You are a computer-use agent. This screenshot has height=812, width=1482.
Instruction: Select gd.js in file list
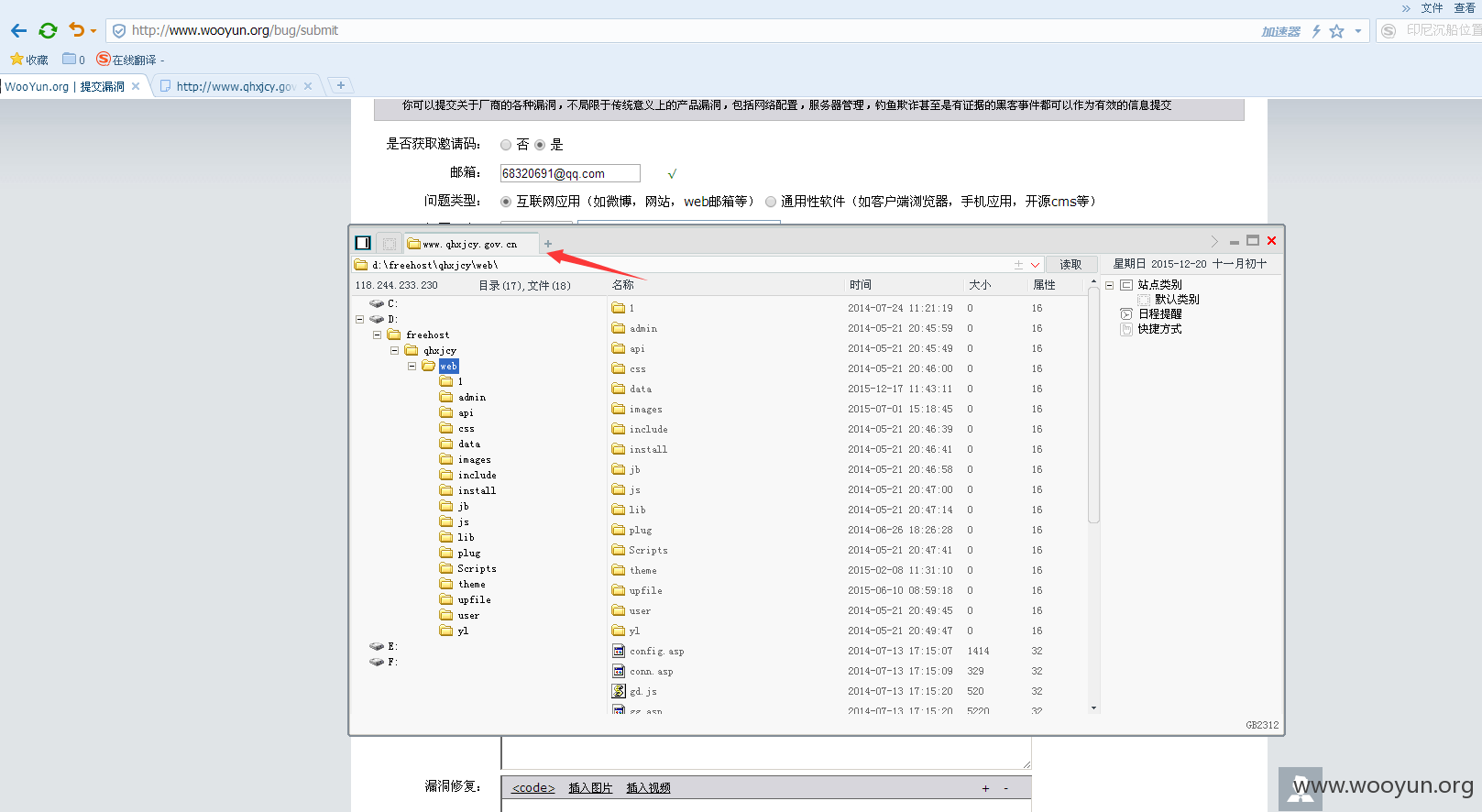pos(634,691)
